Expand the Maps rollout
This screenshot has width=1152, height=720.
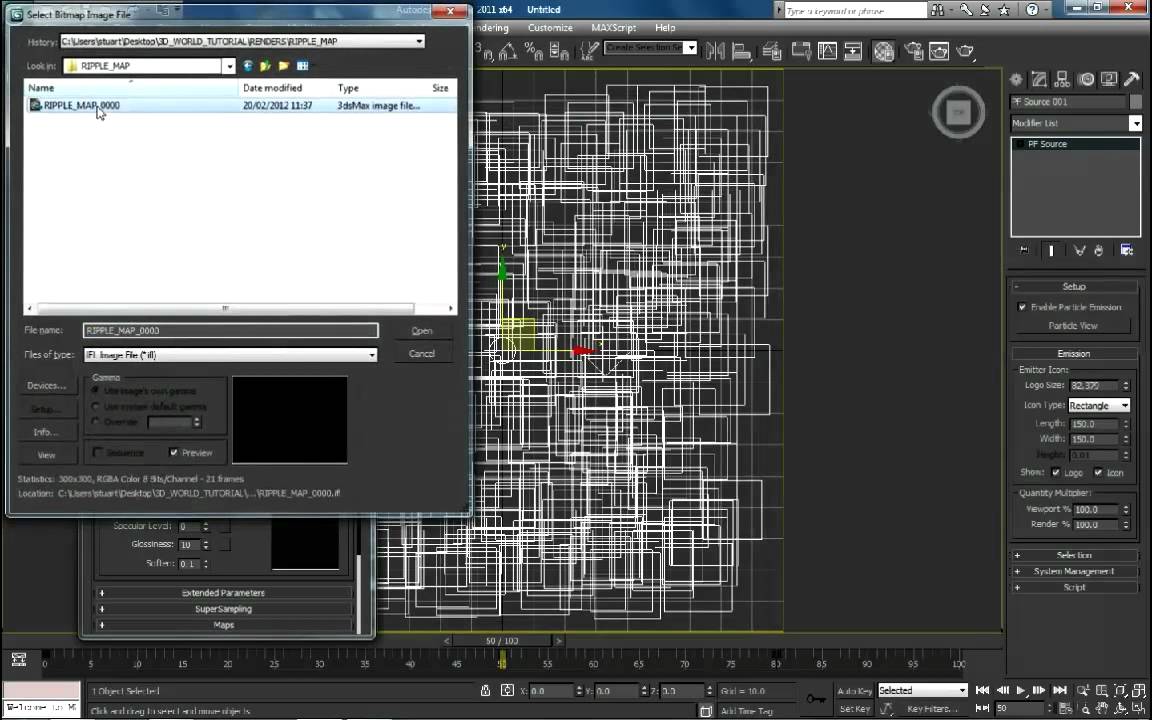pyautogui.click(x=223, y=625)
